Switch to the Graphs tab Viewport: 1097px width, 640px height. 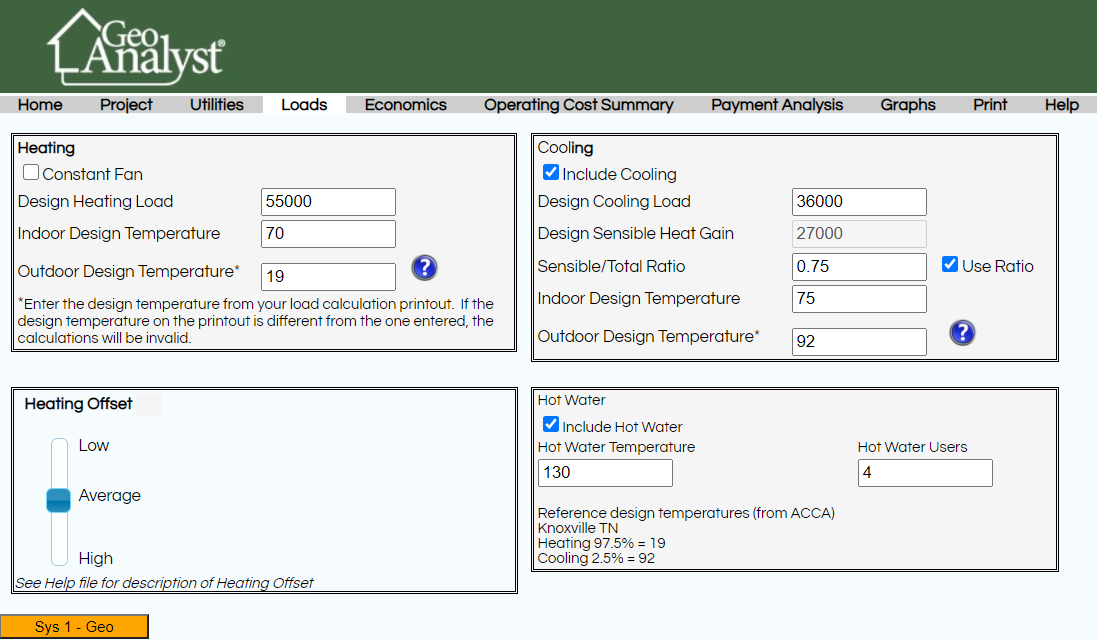[x=908, y=104]
